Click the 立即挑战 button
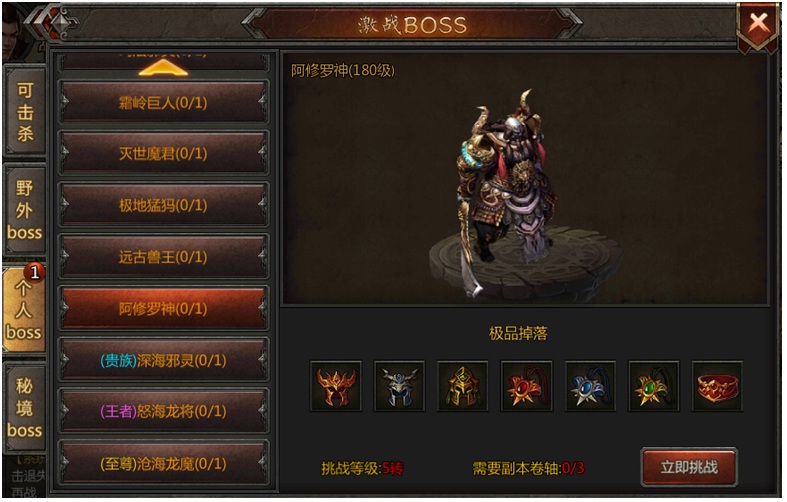Viewport: 787px width, 502px height. click(x=689, y=467)
